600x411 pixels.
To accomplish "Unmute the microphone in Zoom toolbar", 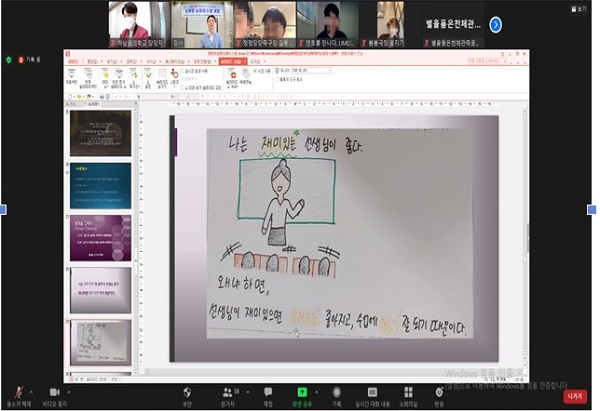I will (x=18, y=392).
